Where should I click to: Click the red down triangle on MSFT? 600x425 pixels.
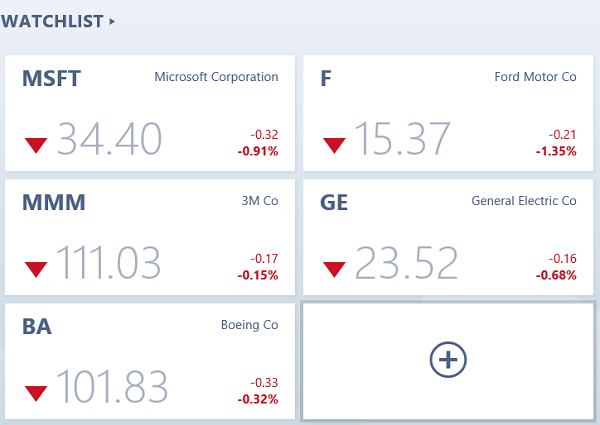tap(36, 145)
